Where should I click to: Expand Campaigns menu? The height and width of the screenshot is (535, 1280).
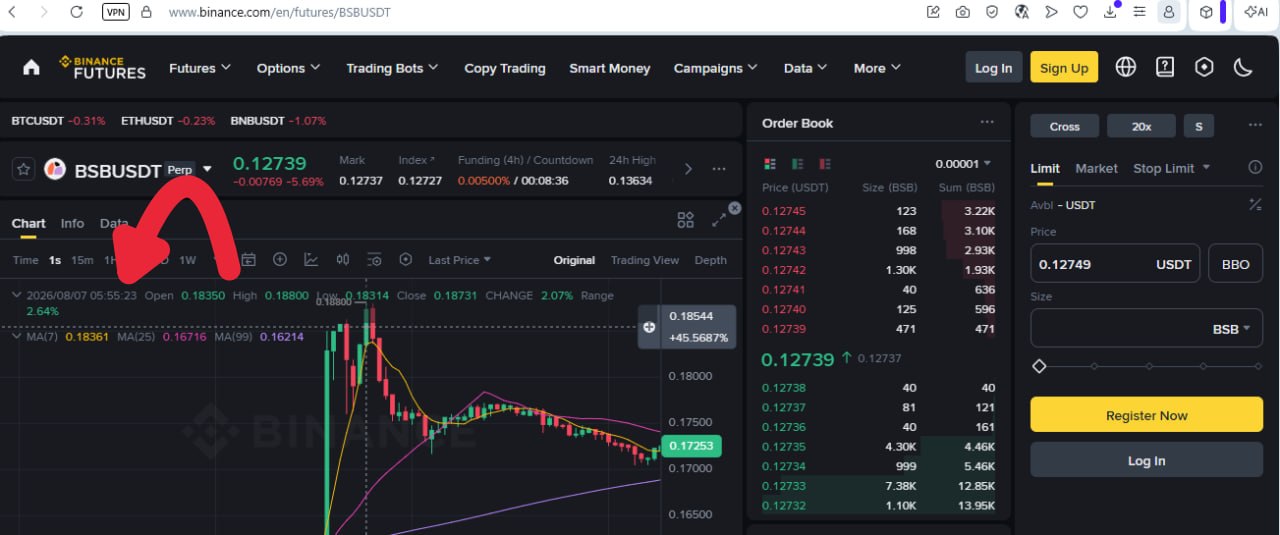[715, 68]
